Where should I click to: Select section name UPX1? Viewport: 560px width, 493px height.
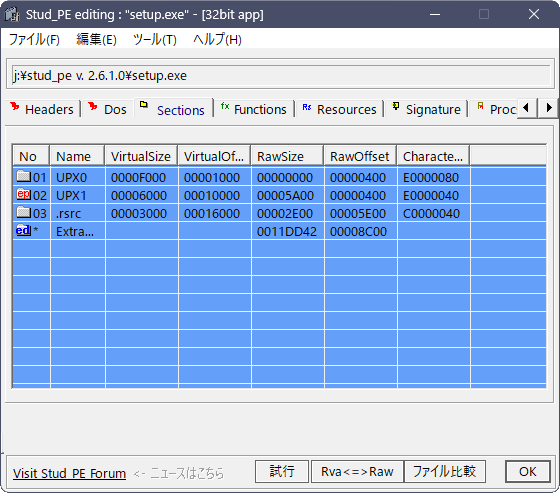[71, 195]
